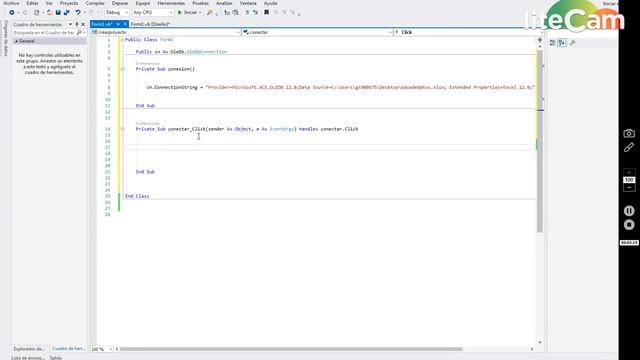Place cursor on the ConnectionString code line
The width and height of the screenshot is (640, 360).
pyautogui.click(x=340, y=87)
